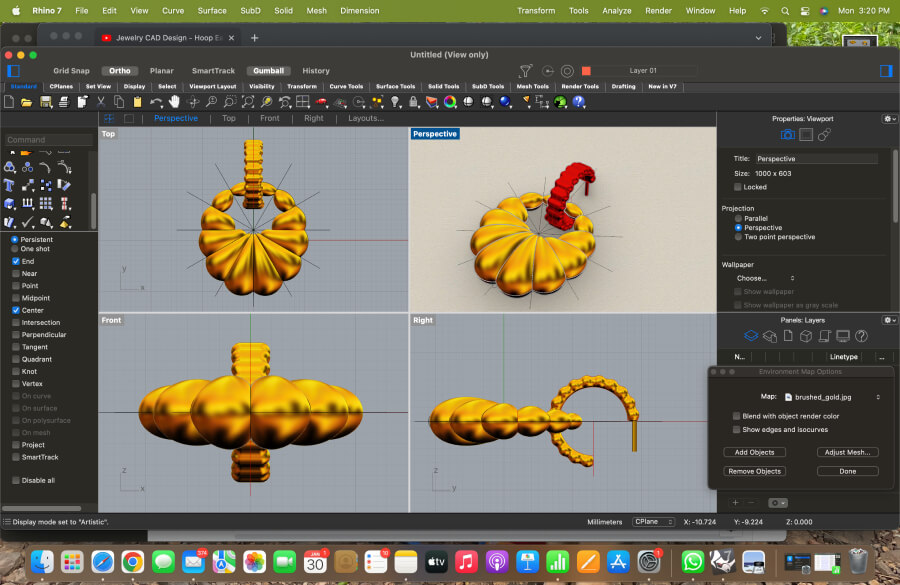
Task: Click the camera Viewport properties icon
Action: coord(787,135)
